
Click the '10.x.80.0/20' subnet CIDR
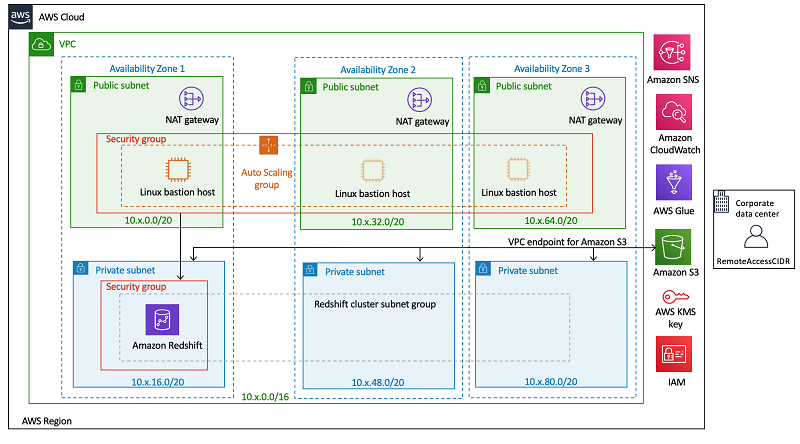click(x=551, y=382)
